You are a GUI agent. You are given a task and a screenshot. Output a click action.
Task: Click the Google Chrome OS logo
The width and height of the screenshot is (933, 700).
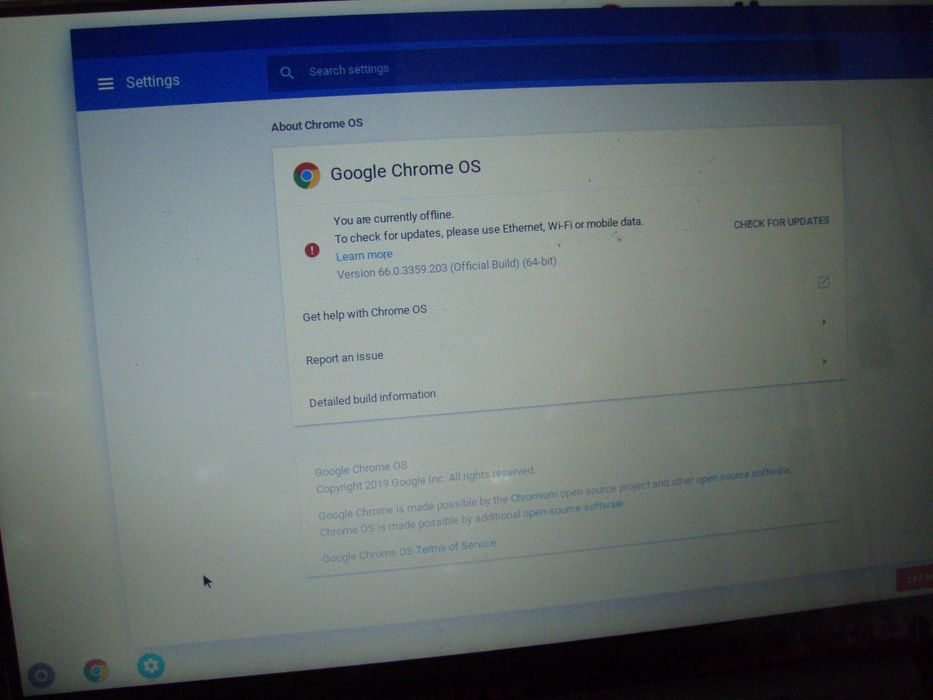point(306,176)
